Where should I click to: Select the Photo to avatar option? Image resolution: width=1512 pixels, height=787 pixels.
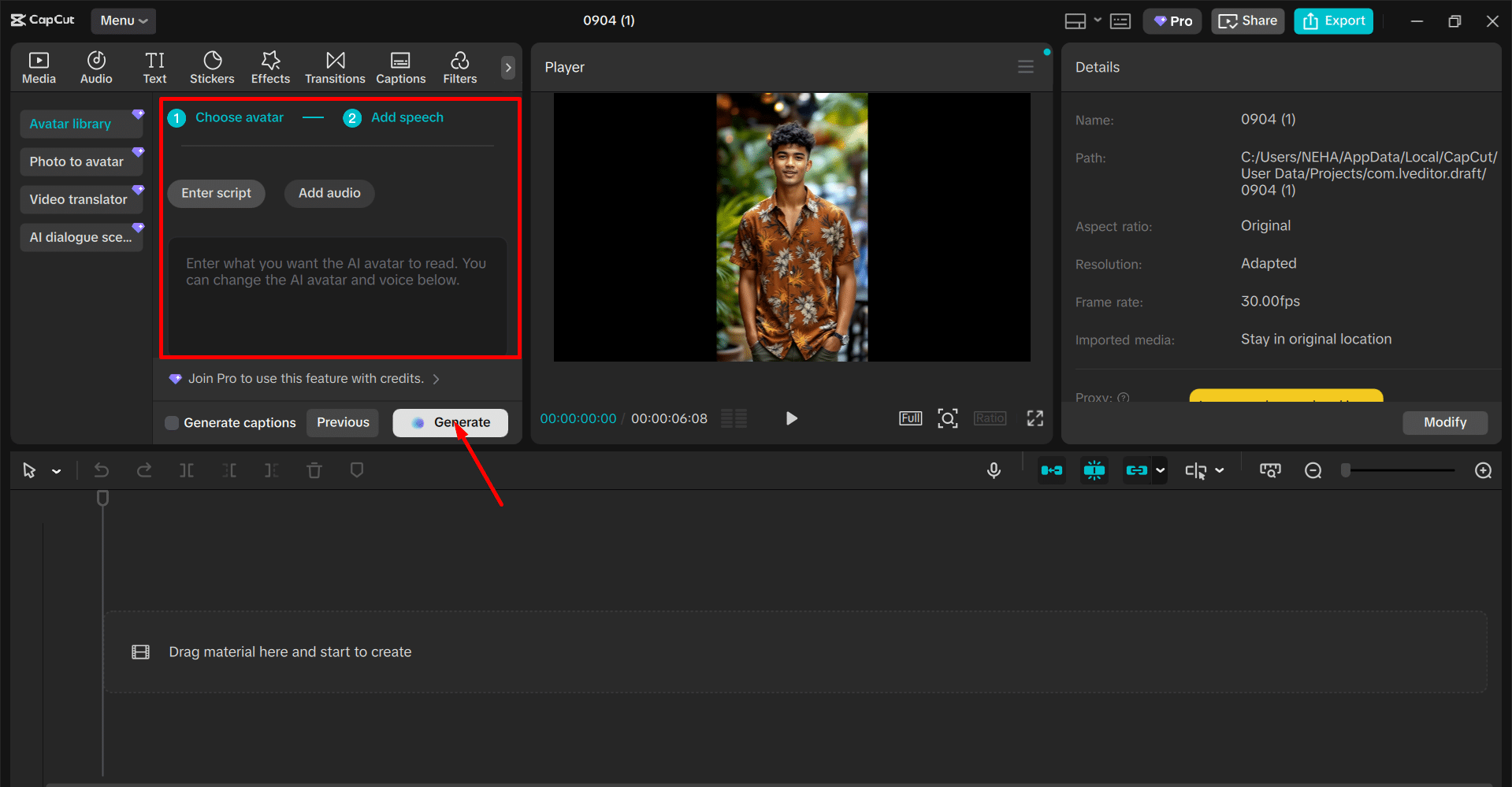pyautogui.click(x=77, y=161)
